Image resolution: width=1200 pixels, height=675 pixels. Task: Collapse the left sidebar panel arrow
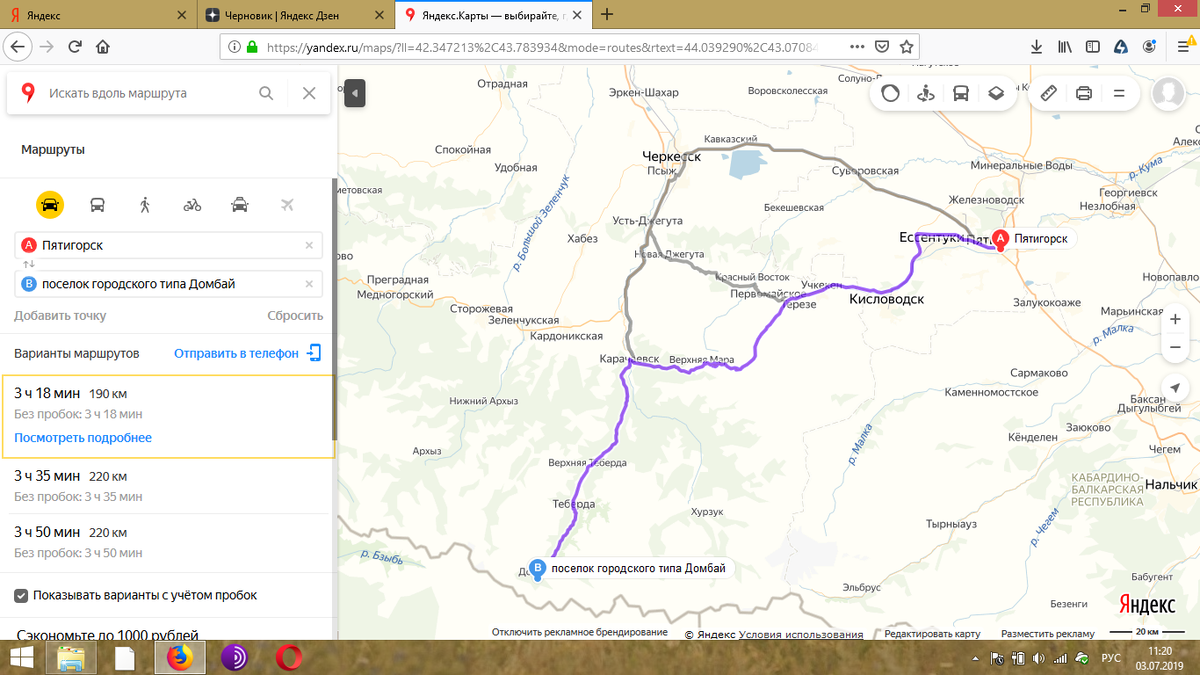click(355, 94)
